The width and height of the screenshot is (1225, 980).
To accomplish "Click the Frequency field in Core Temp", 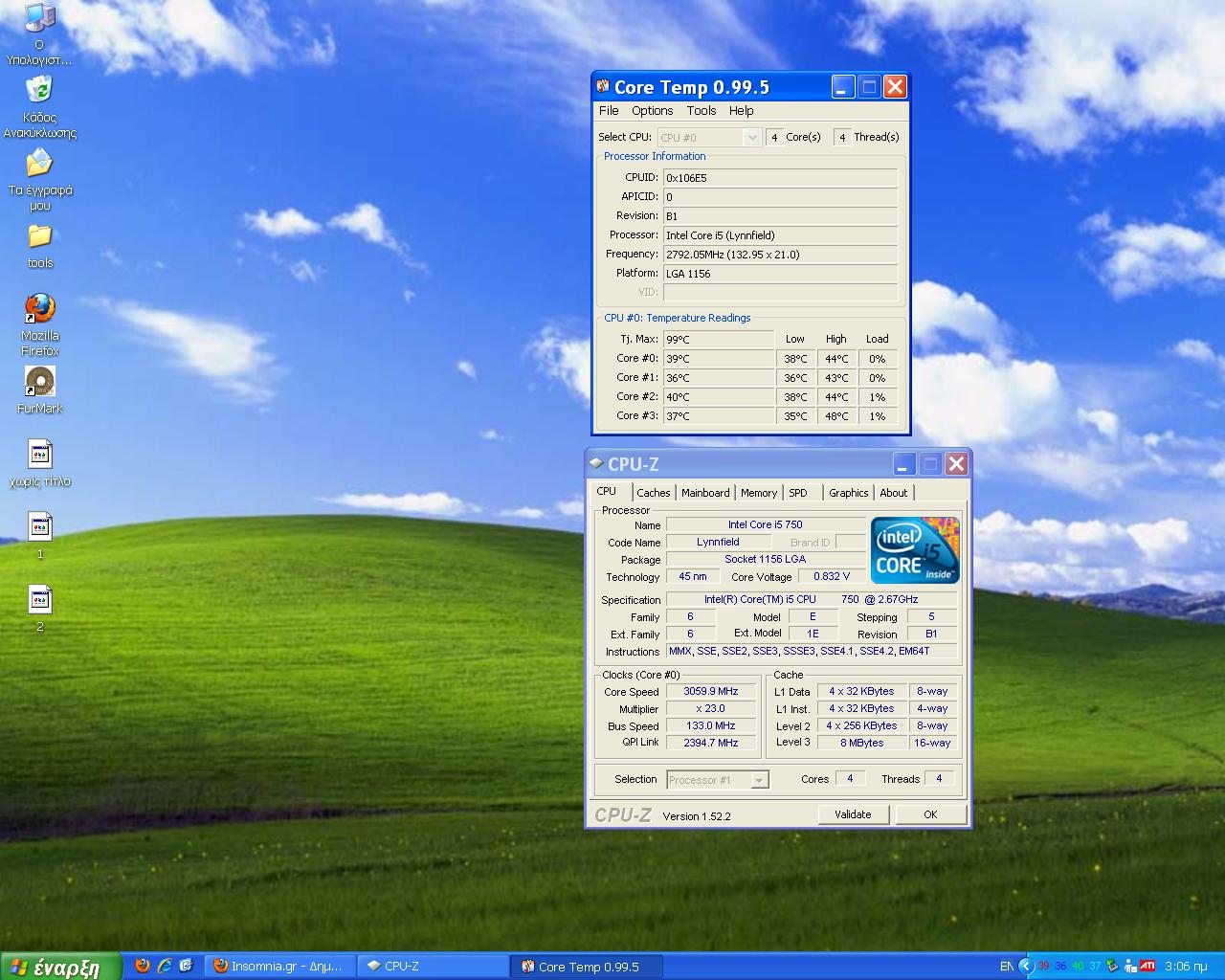I will point(780,254).
